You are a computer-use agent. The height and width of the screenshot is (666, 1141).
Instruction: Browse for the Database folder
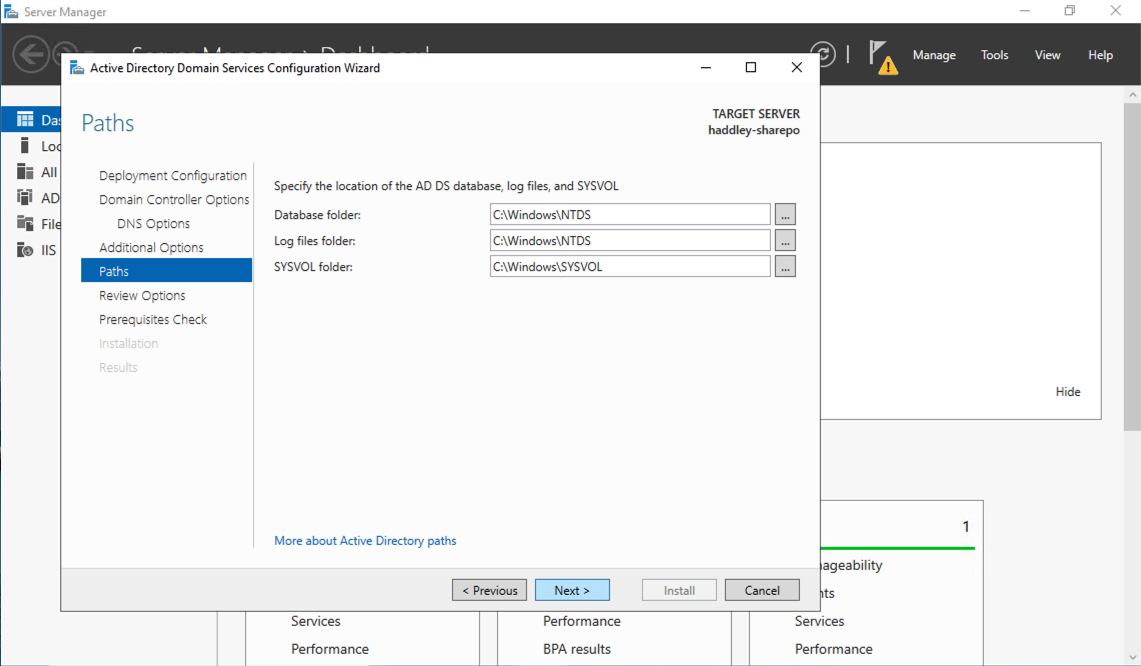tap(785, 215)
